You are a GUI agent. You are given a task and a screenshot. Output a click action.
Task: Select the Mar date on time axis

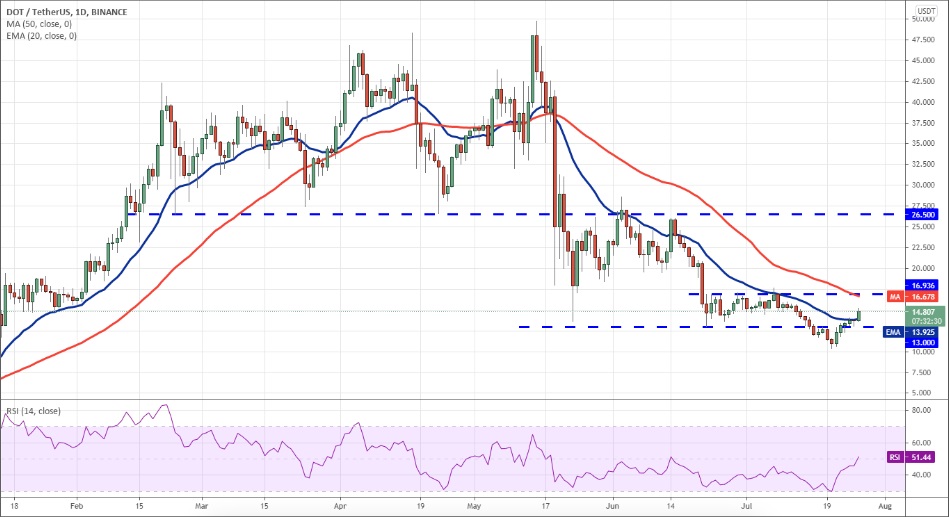point(202,505)
